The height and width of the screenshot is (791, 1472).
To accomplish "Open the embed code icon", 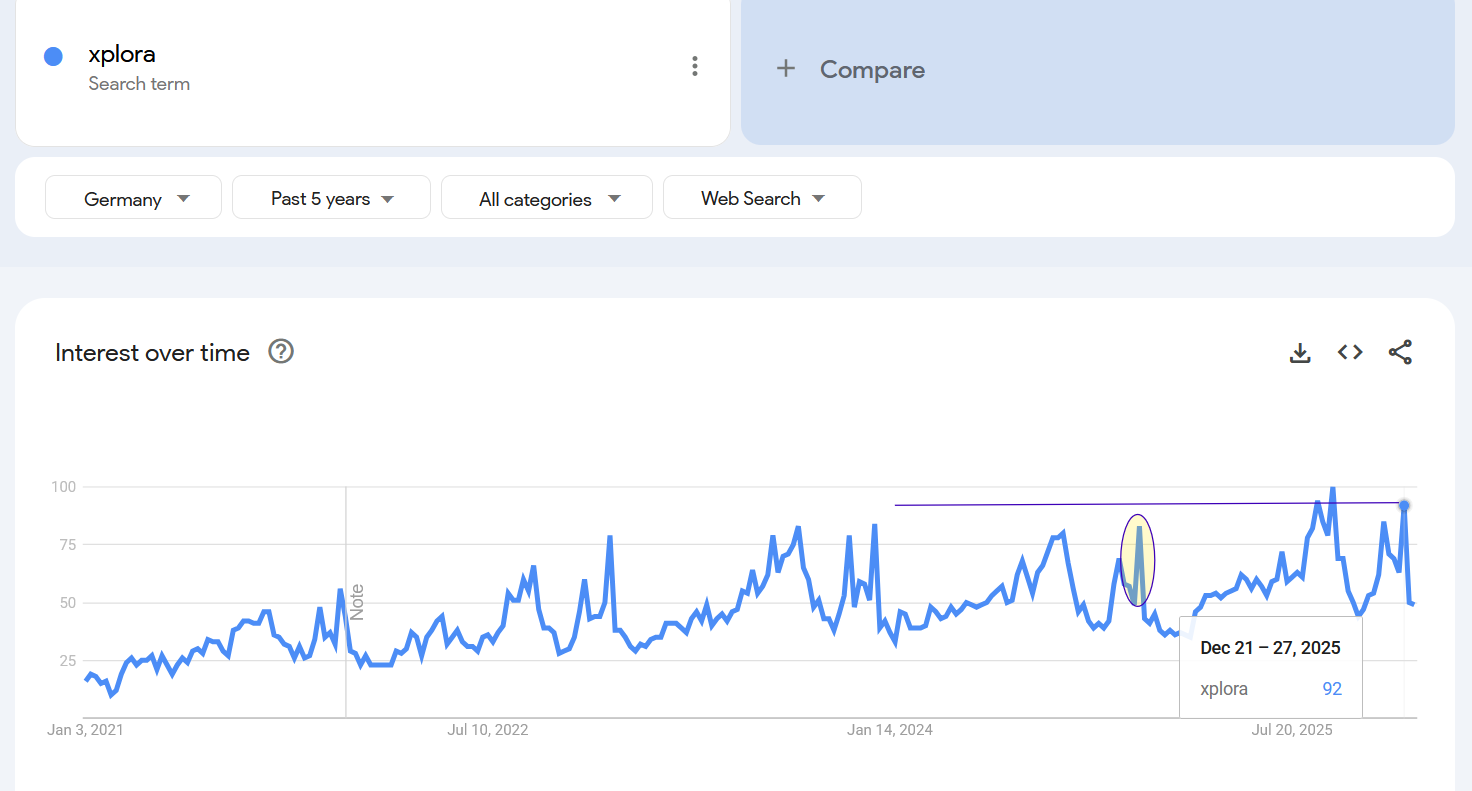I will [1350, 352].
